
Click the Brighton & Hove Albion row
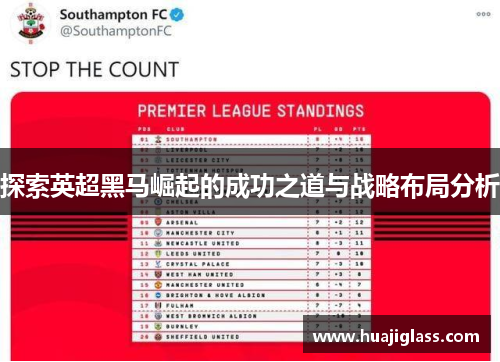click(252, 295)
